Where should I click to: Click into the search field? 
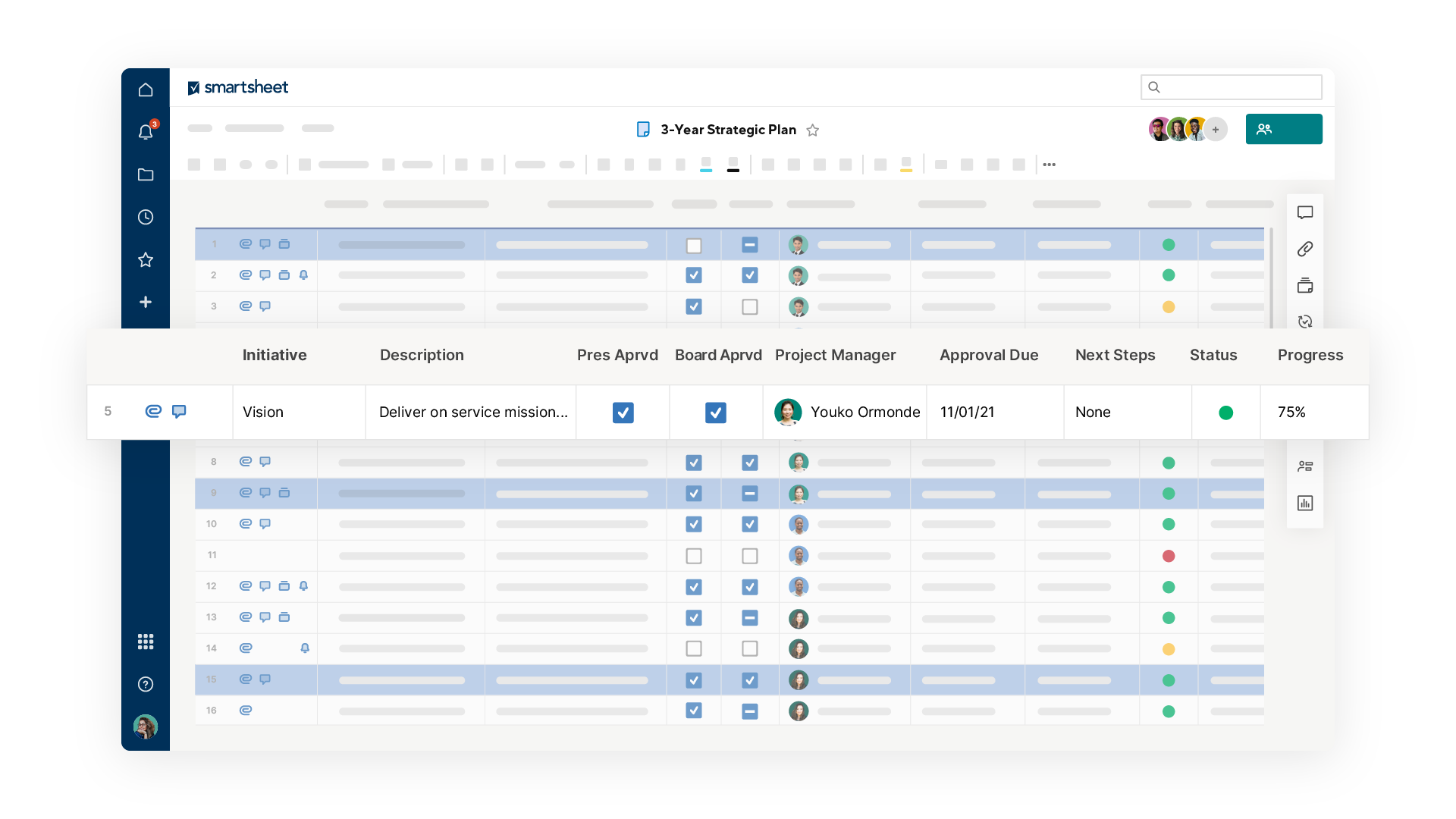[x=1231, y=87]
